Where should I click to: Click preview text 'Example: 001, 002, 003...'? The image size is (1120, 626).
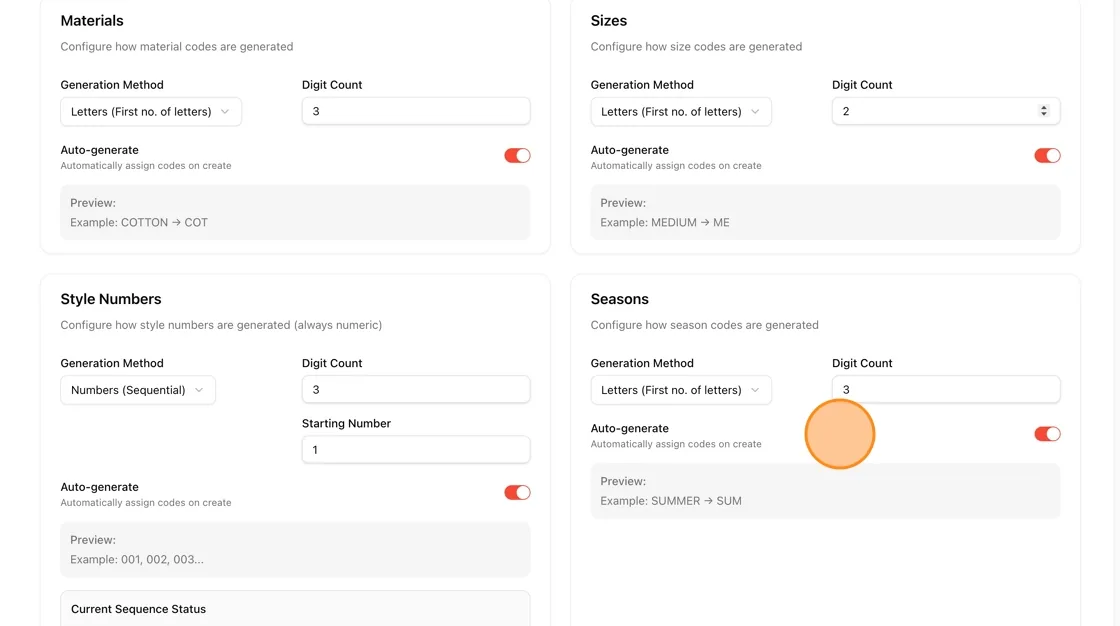coord(136,560)
